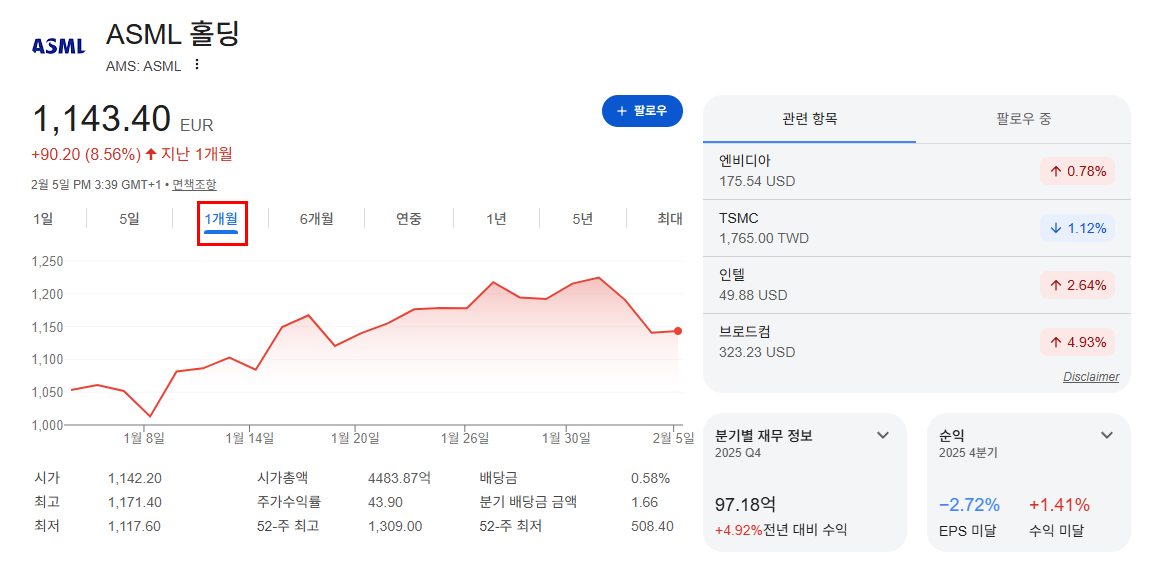
Task: Select the 연중 chart range
Action: pos(409,218)
